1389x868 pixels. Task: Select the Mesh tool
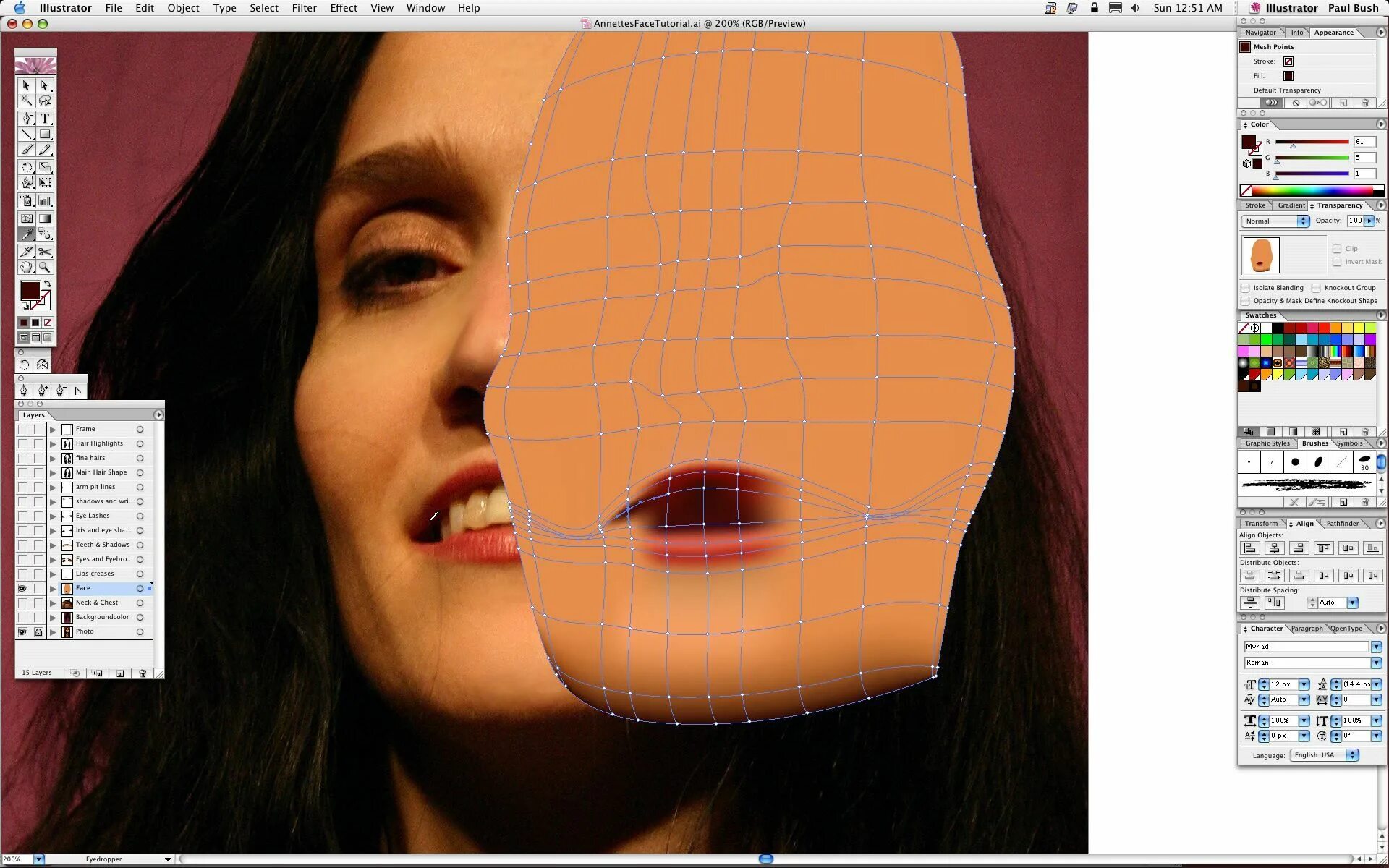tap(27, 218)
